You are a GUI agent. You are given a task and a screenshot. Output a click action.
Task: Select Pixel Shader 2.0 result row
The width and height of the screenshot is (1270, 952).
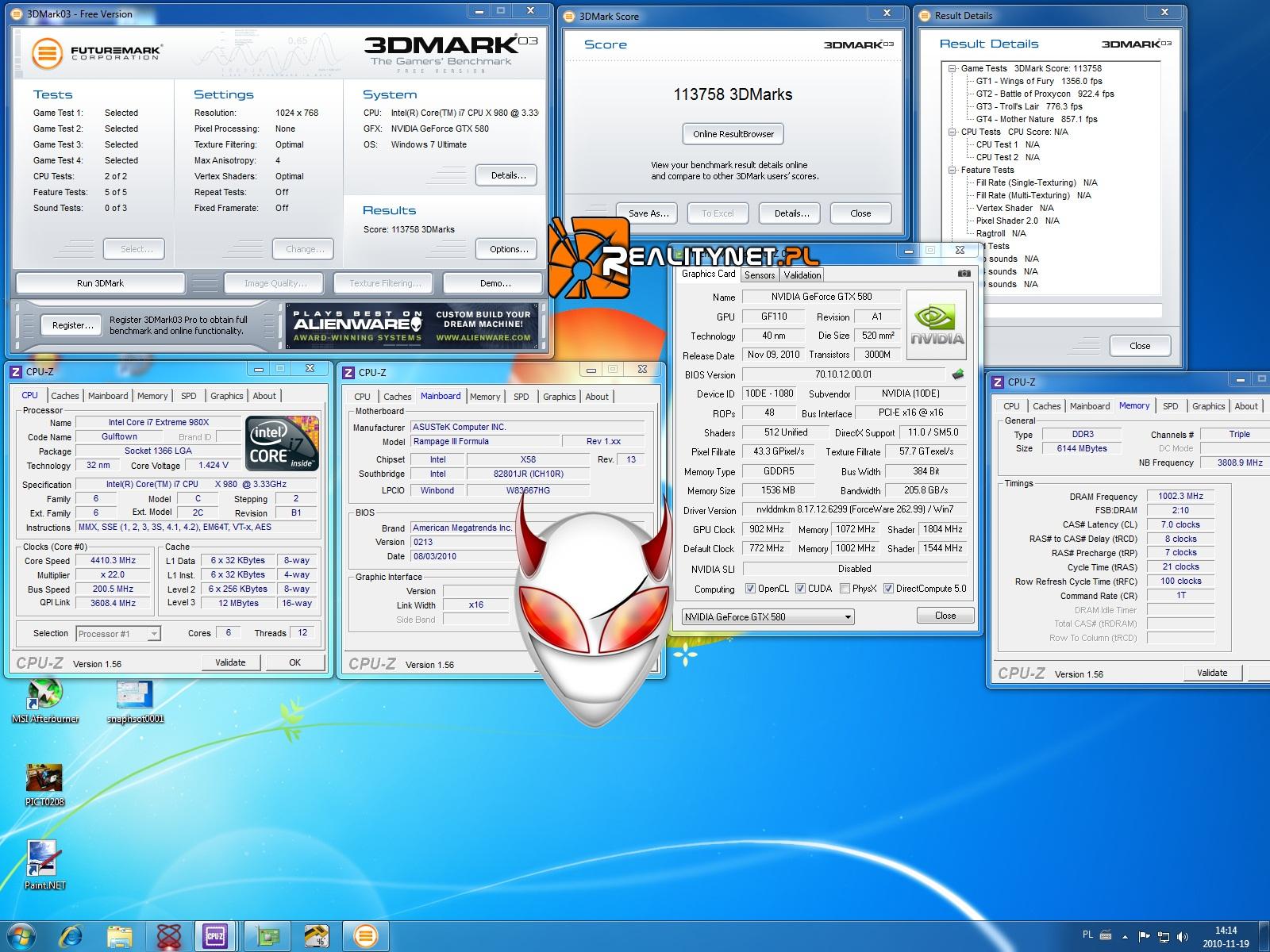1018,221
